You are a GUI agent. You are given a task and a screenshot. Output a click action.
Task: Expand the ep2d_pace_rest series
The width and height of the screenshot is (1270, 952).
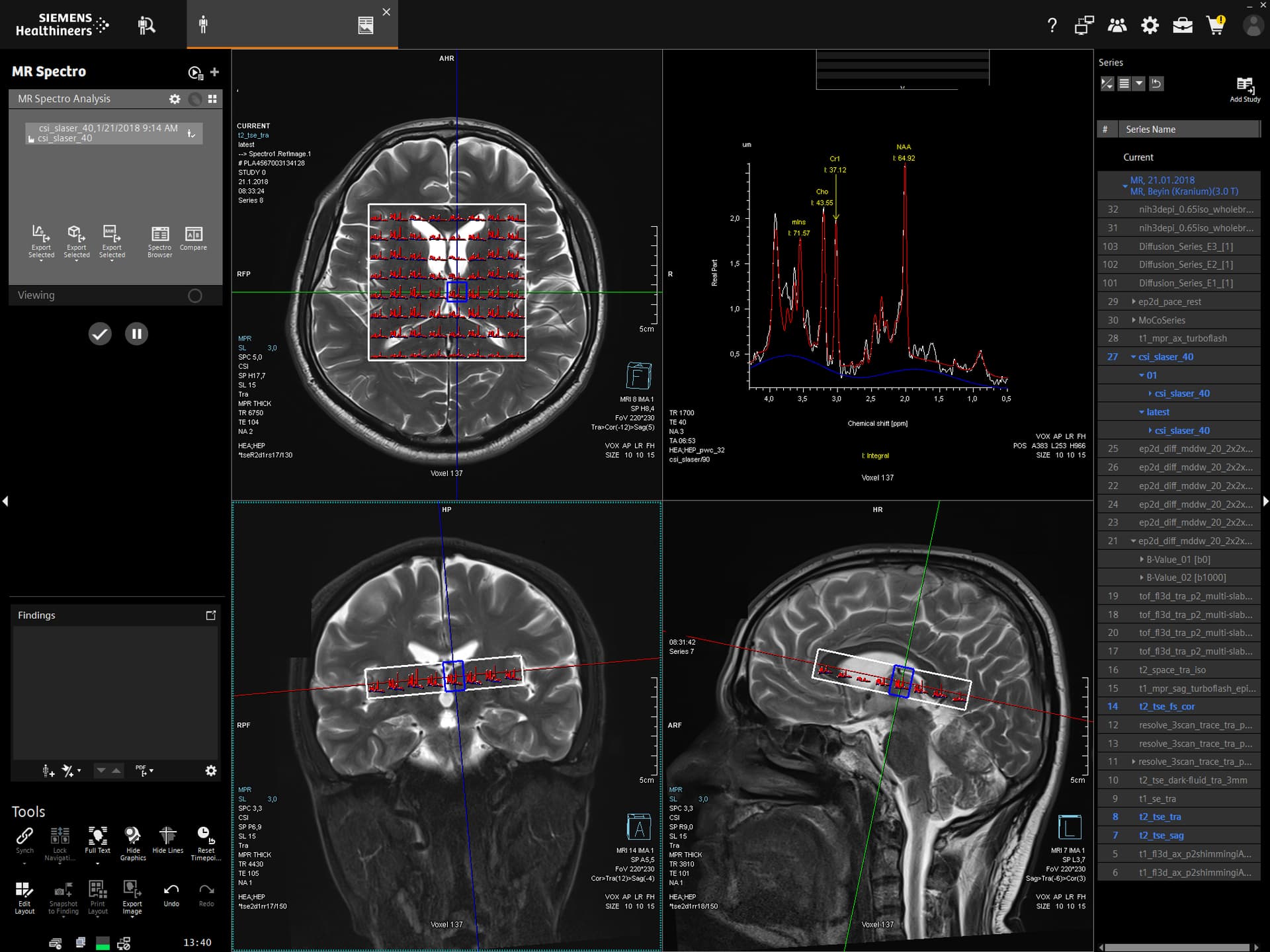click(x=1133, y=301)
